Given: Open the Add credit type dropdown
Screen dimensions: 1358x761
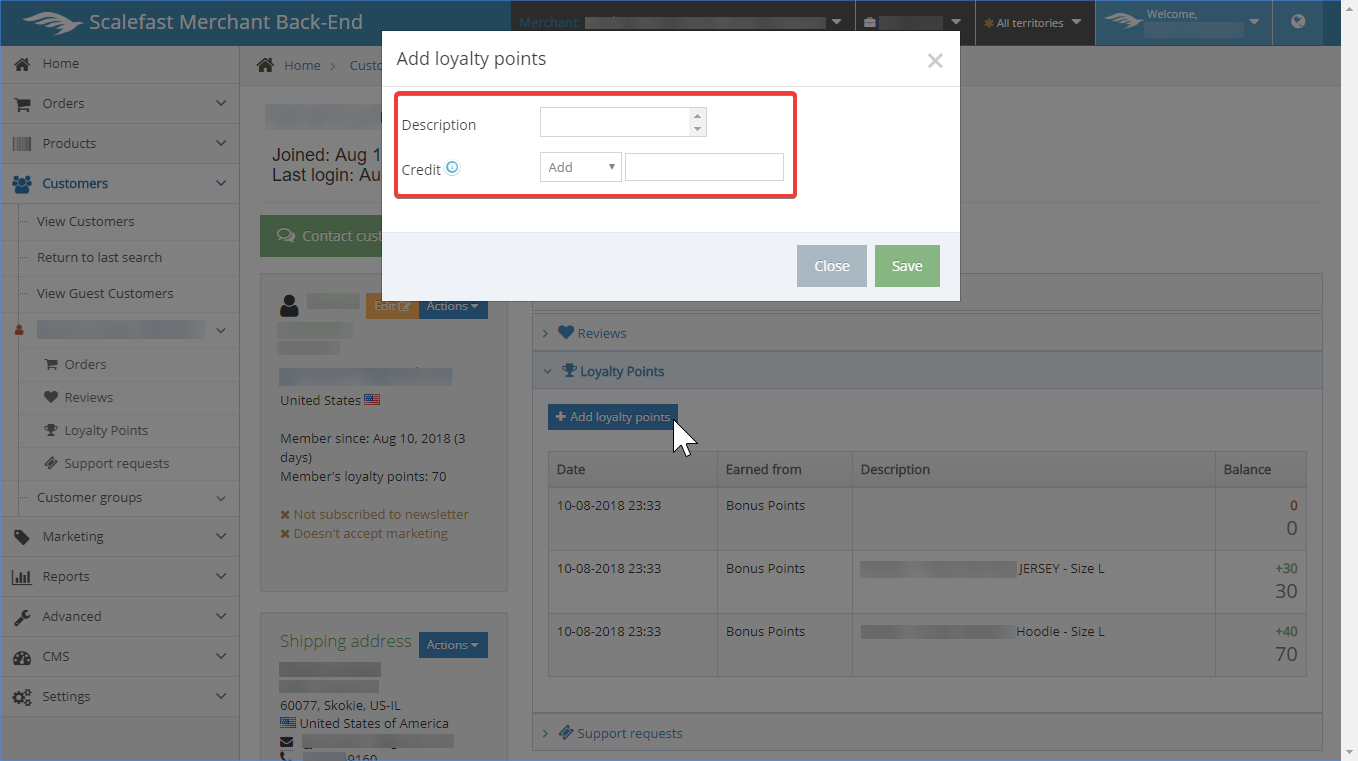Looking at the screenshot, I should [580, 167].
